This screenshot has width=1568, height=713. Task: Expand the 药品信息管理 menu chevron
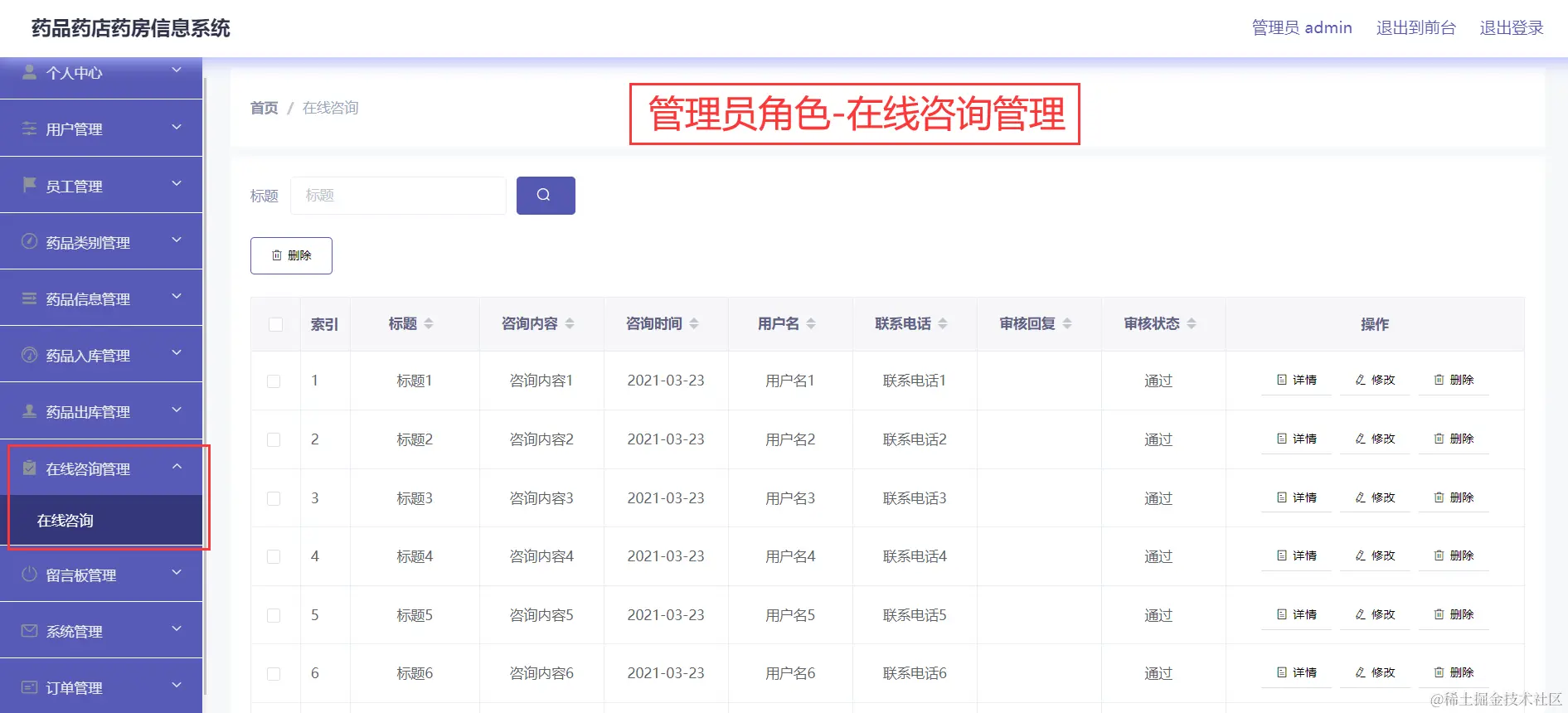177,297
